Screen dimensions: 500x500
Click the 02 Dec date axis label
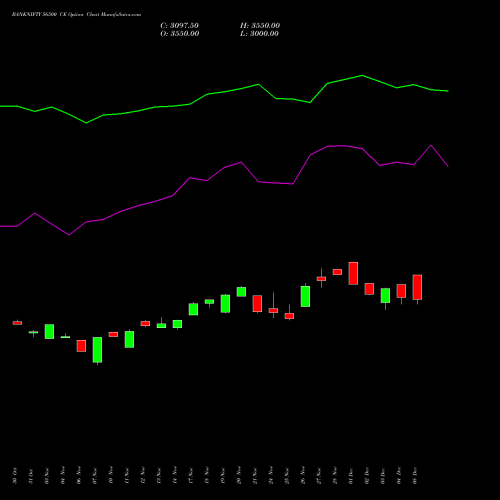(x=367, y=476)
